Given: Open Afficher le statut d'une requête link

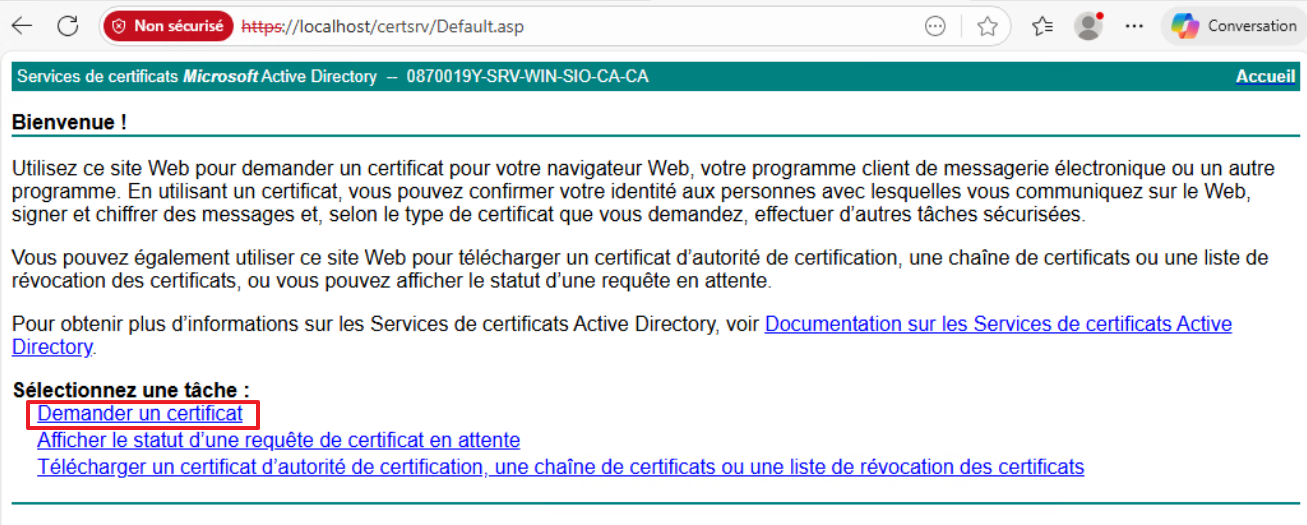Looking at the screenshot, I should (278, 440).
